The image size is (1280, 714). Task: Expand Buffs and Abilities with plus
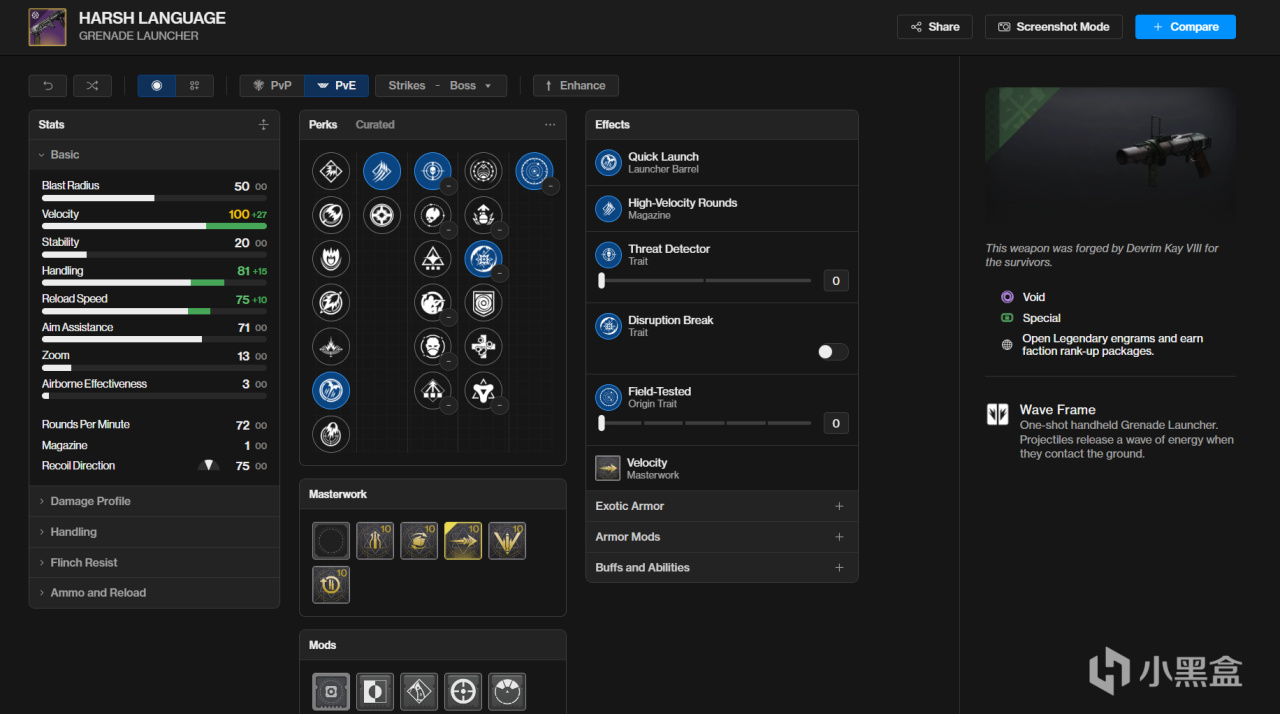[x=839, y=568]
